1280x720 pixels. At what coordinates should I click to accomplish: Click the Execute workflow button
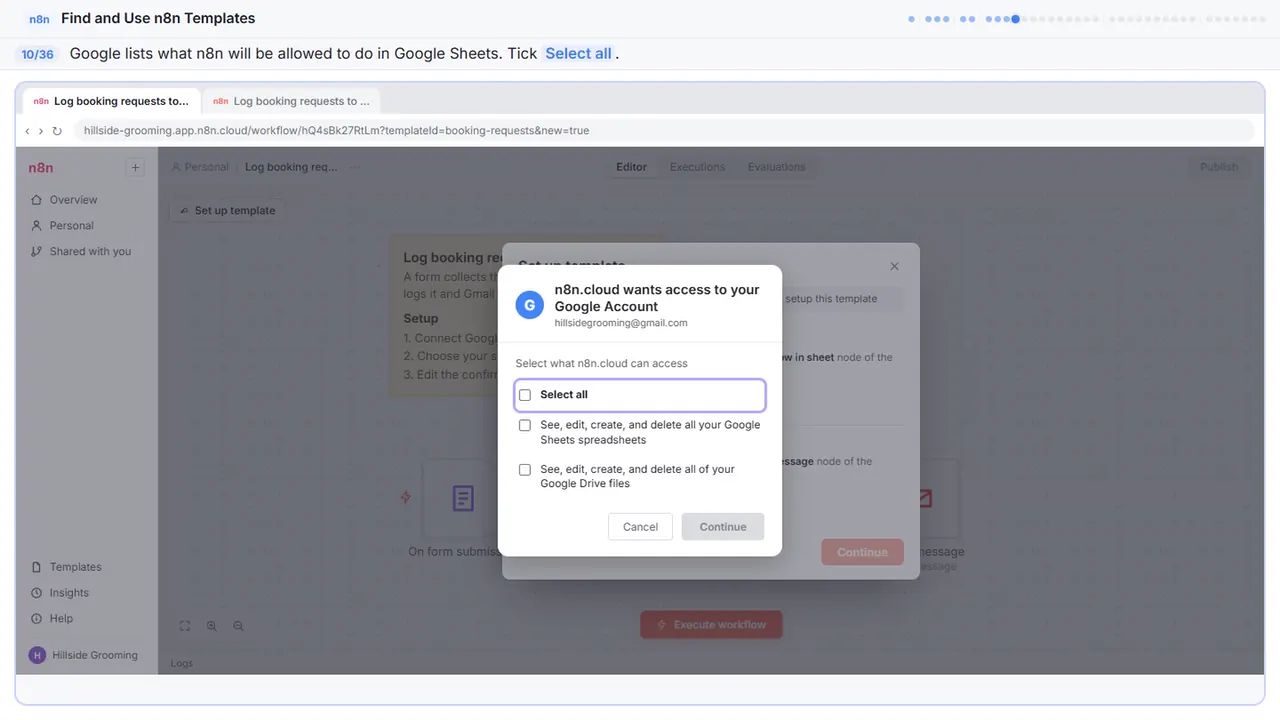pyautogui.click(x=711, y=625)
